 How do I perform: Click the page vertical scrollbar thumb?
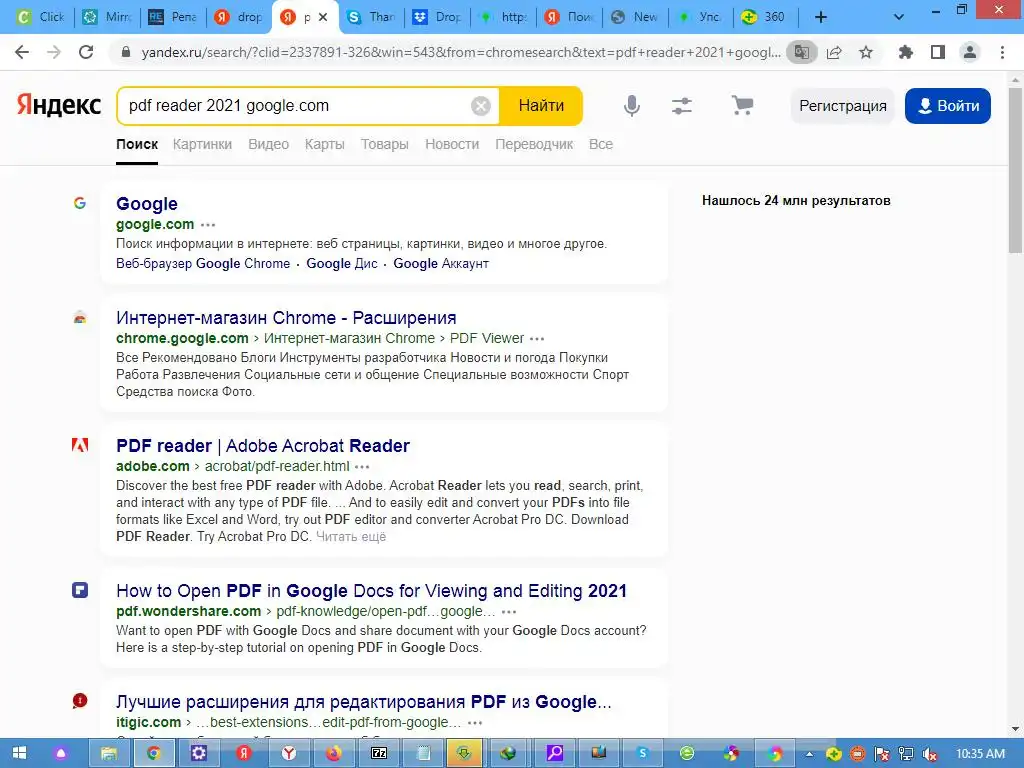(x=1015, y=170)
